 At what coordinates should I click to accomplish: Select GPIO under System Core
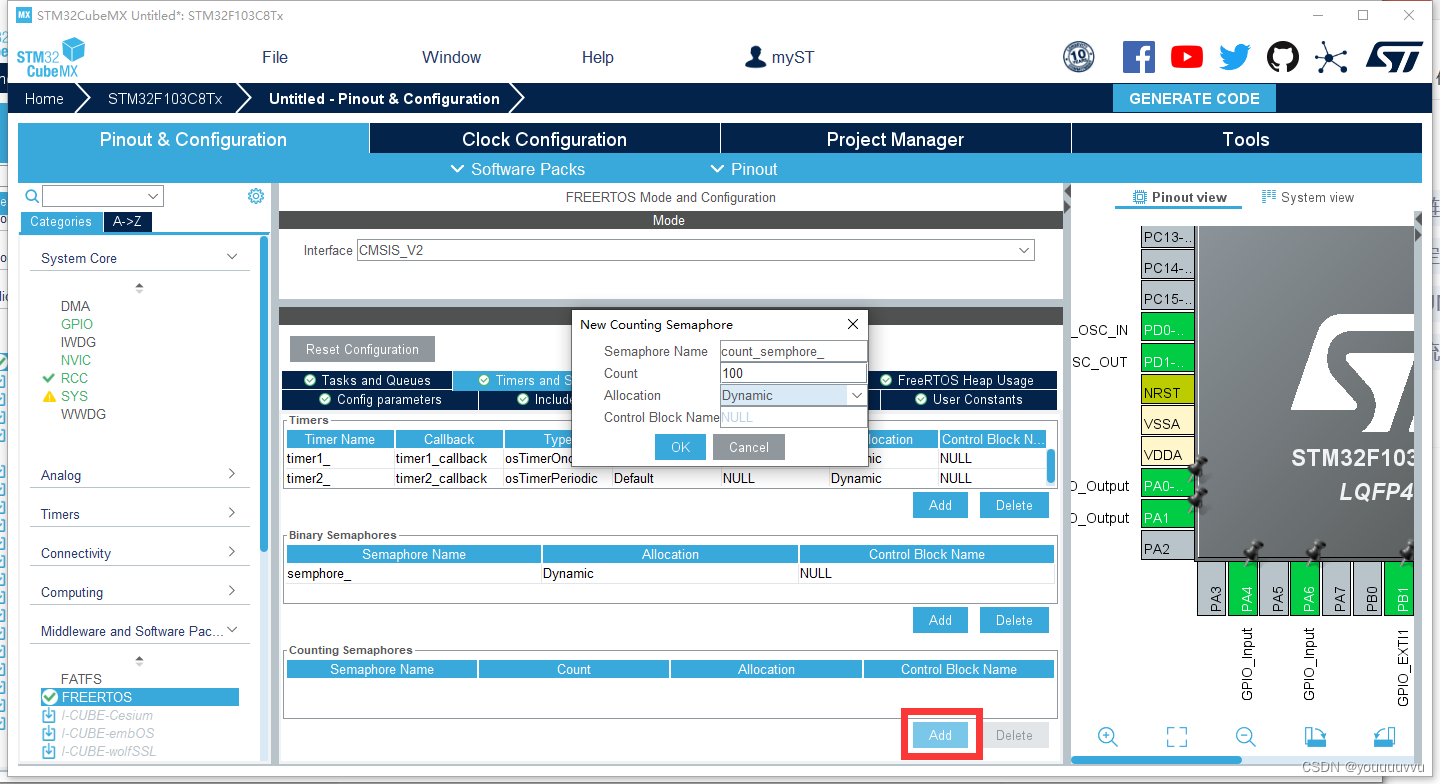coord(77,324)
